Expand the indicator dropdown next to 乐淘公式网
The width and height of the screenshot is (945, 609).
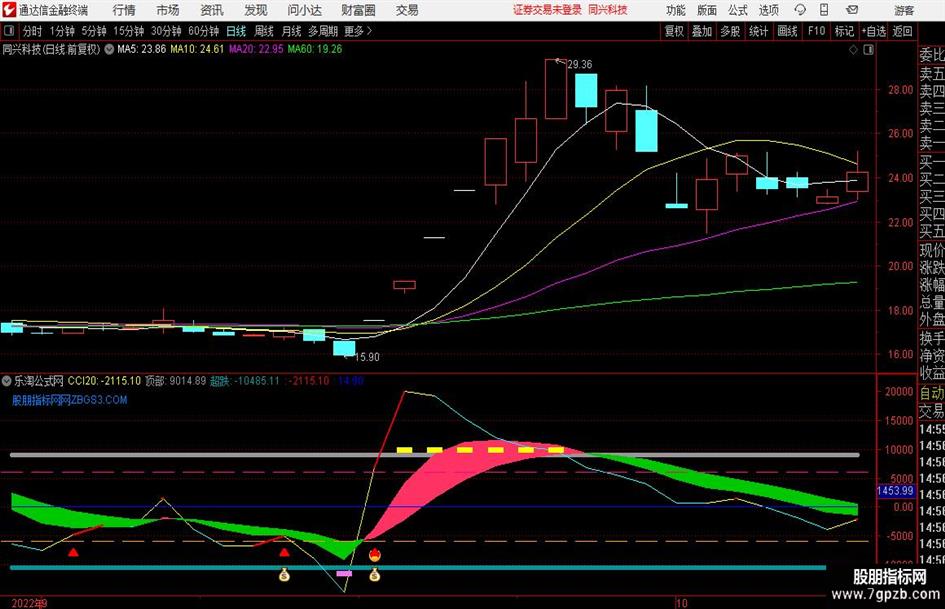(7, 381)
